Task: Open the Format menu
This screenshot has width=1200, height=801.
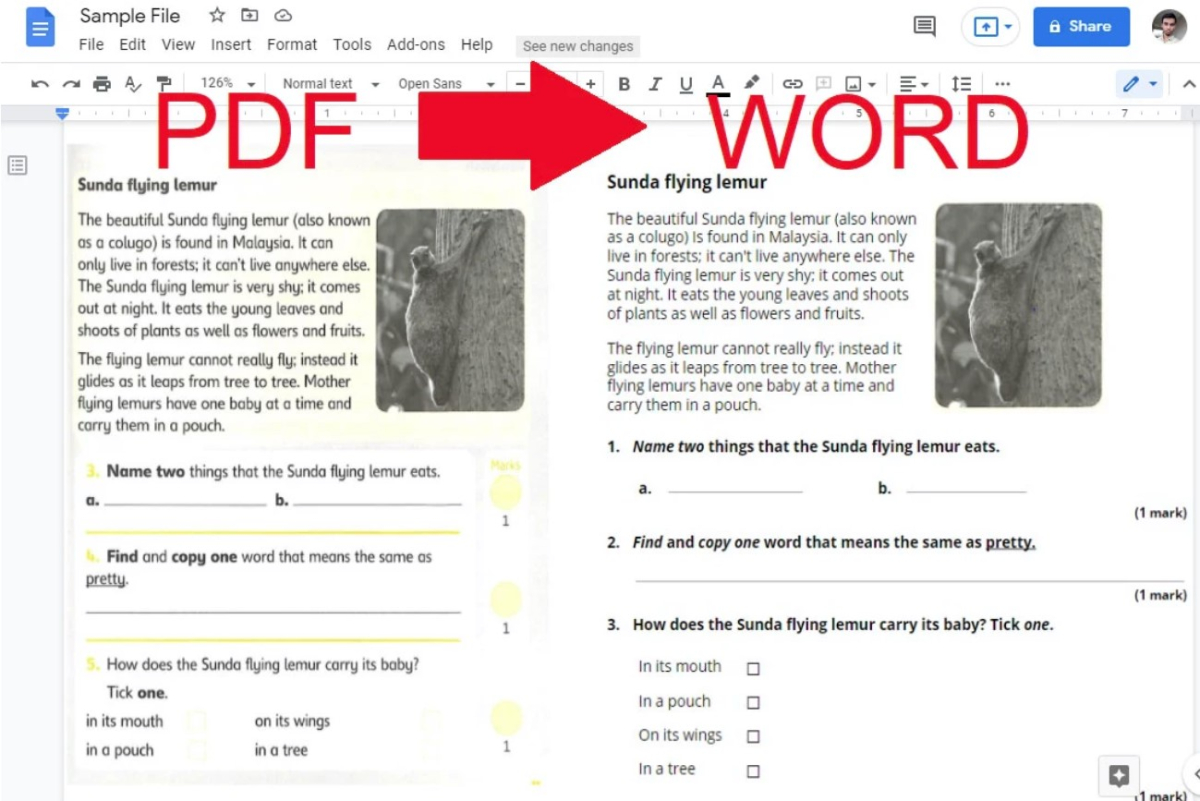Action: click(292, 44)
